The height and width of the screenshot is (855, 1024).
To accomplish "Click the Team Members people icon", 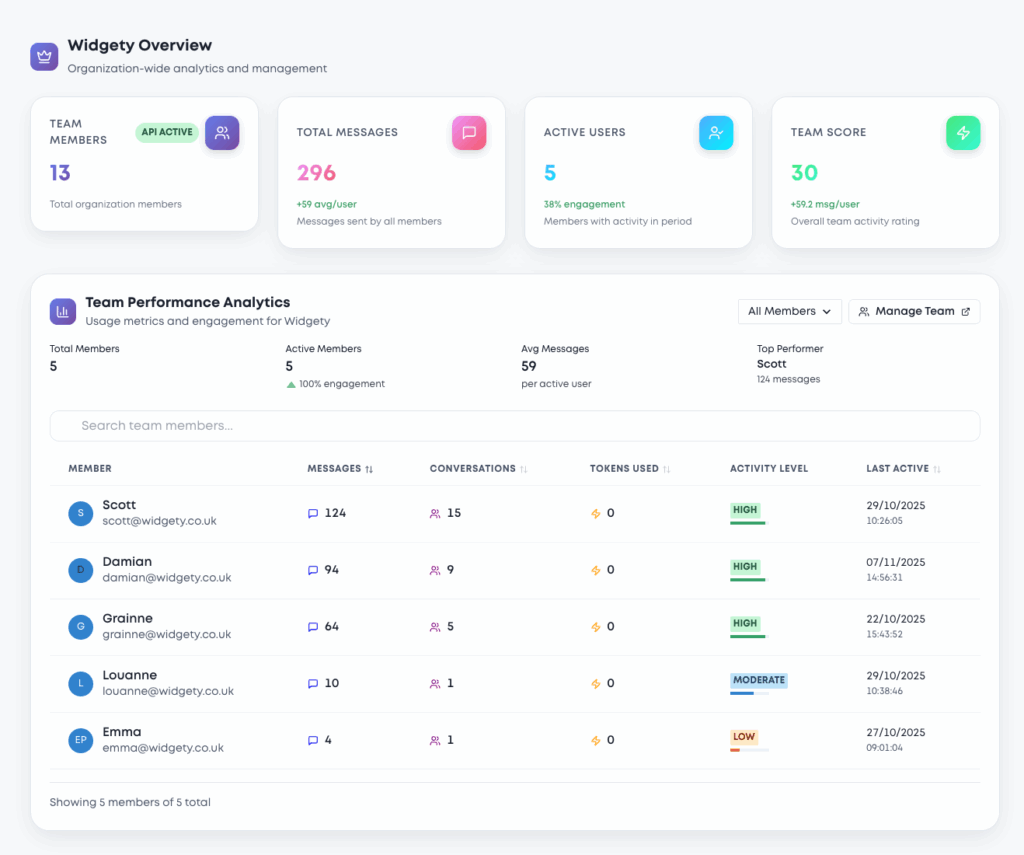I will click(222, 132).
